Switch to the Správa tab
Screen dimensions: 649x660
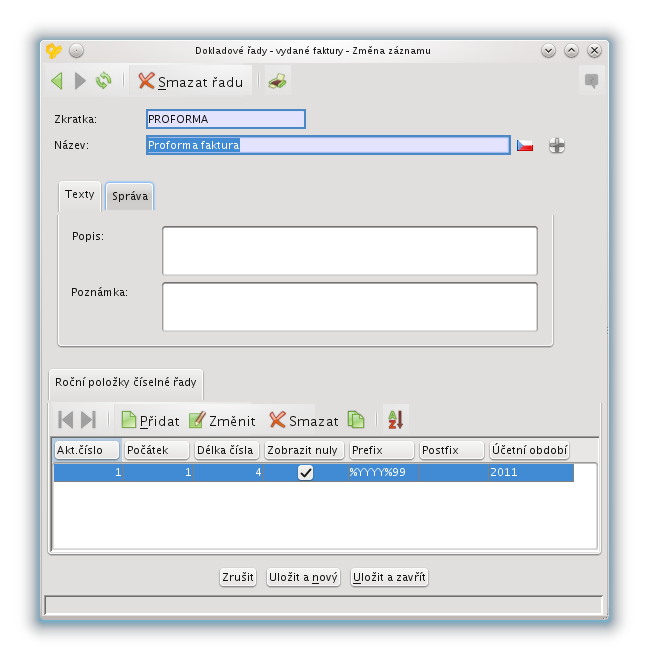click(130, 196)
